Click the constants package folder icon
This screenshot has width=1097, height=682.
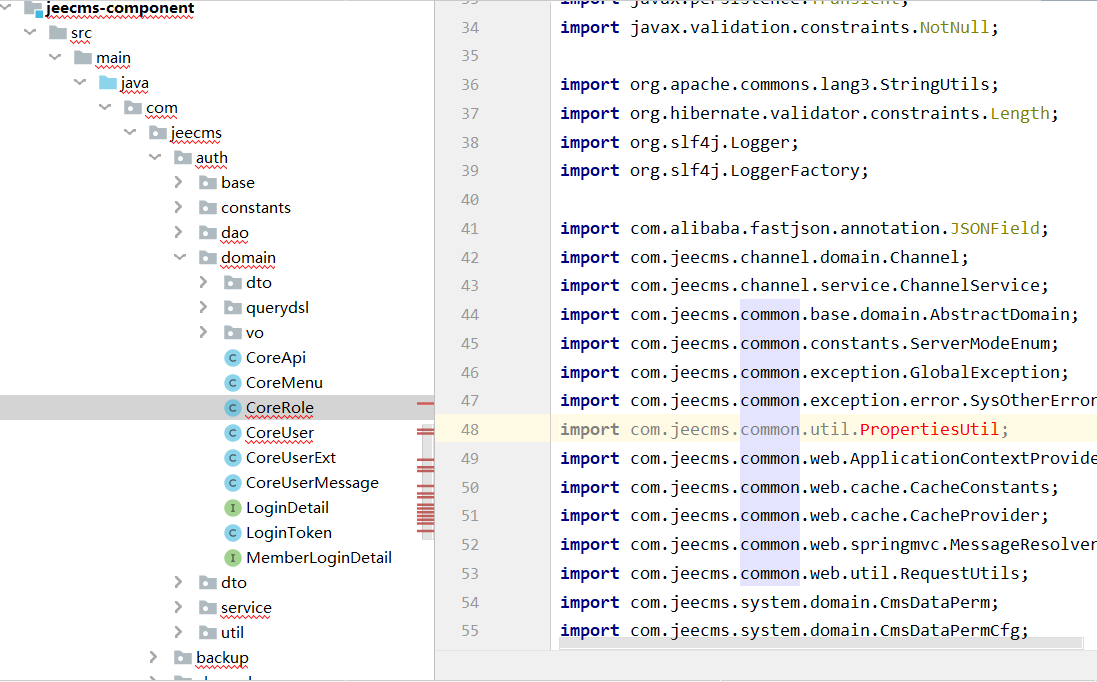(208, 208)
